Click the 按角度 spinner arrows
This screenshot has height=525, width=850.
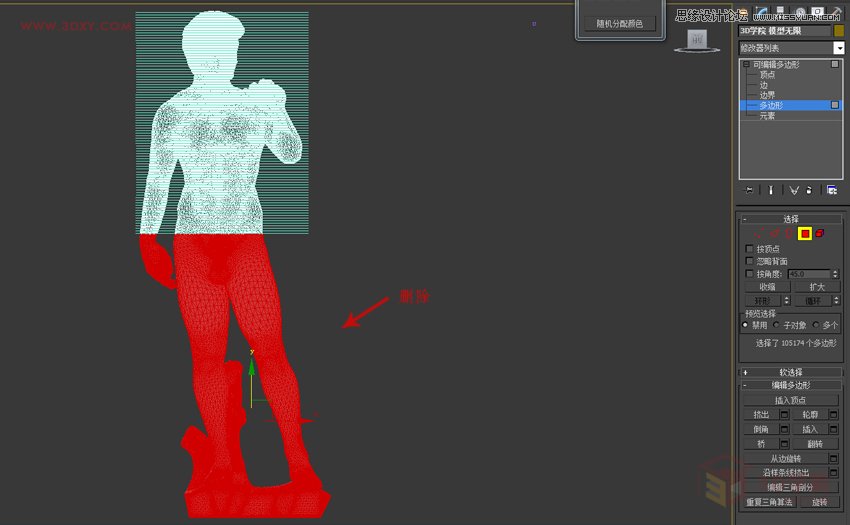coord(835,274)
